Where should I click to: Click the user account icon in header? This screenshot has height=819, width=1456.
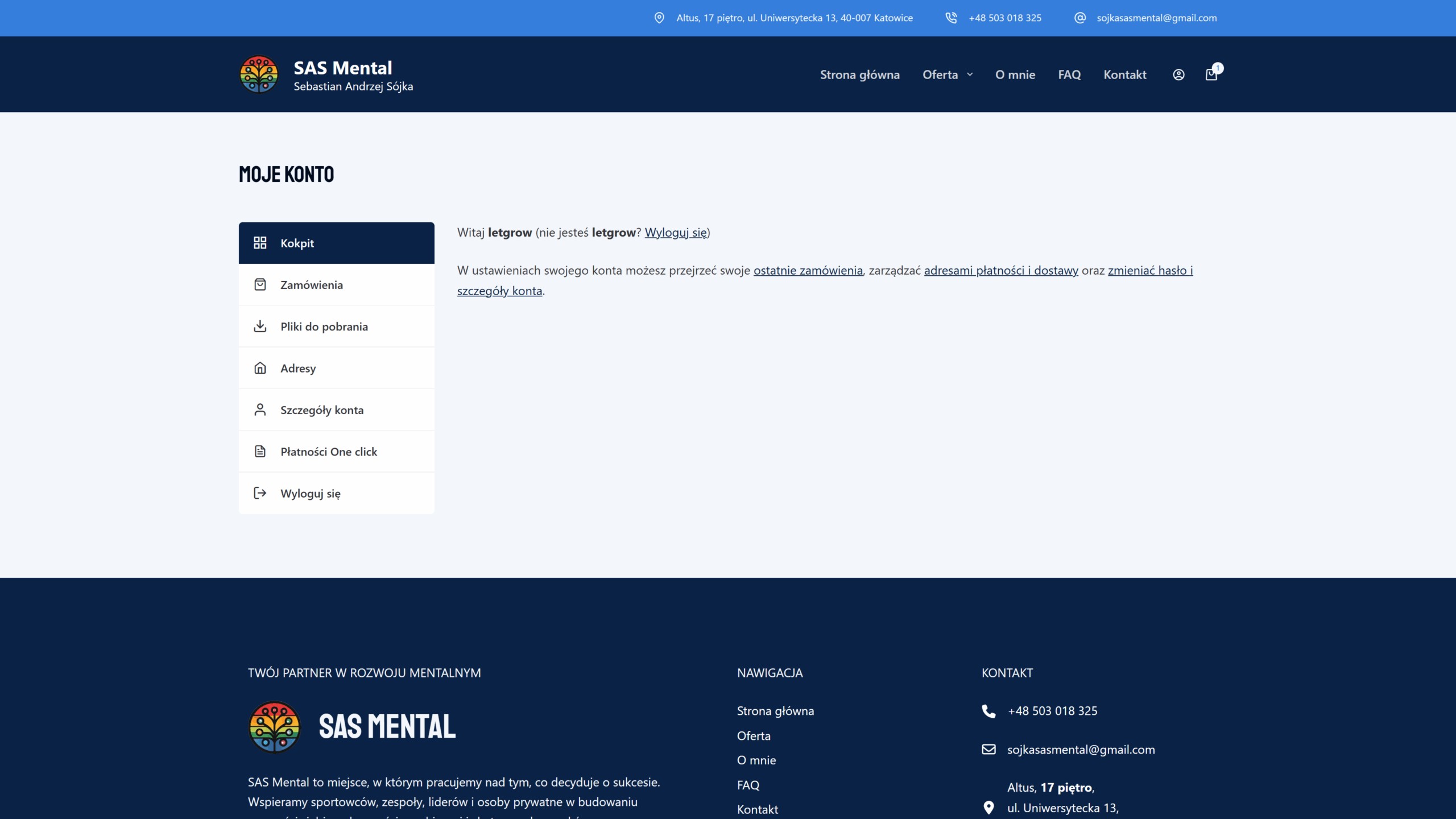point(1178,75)
